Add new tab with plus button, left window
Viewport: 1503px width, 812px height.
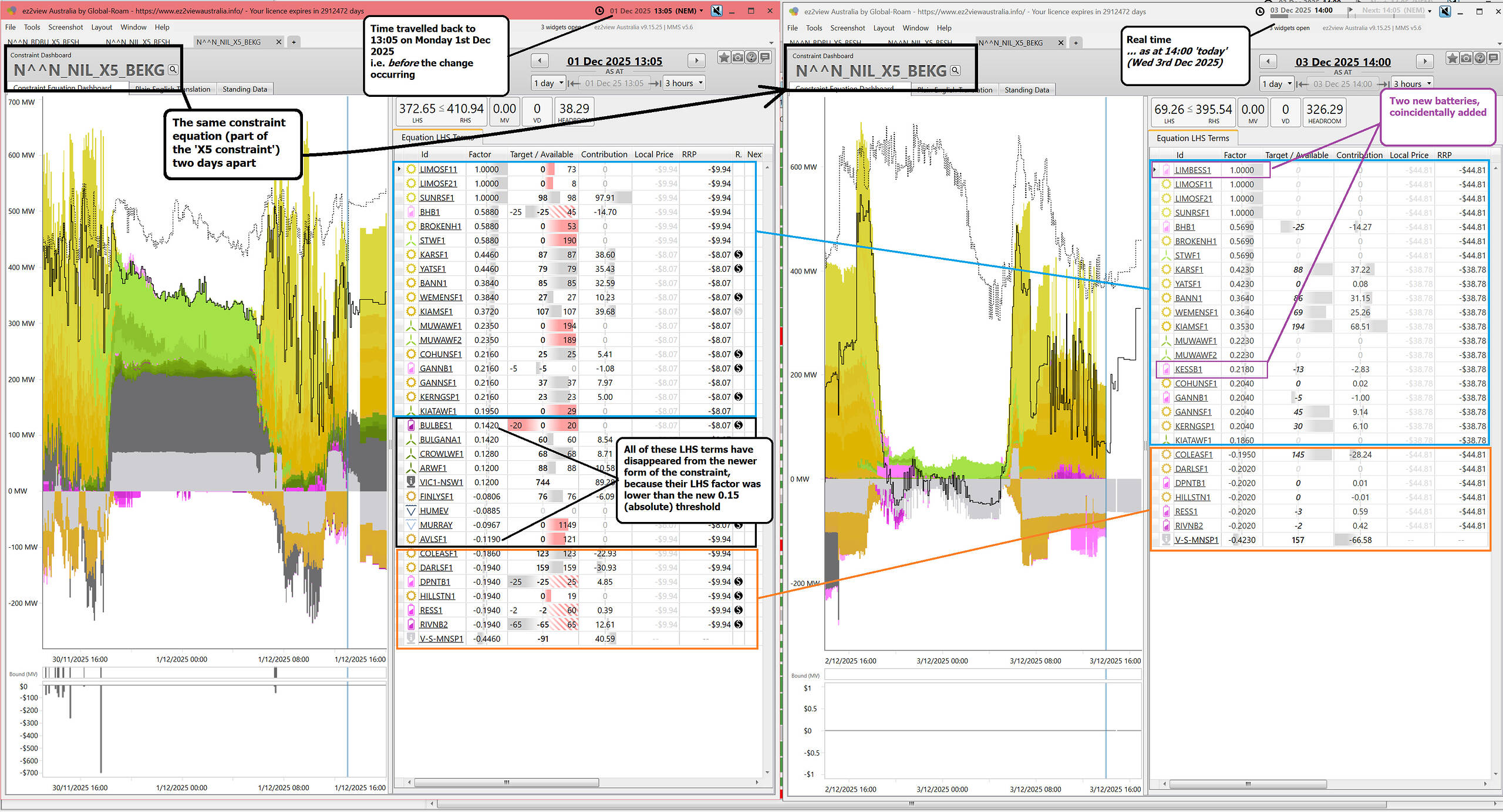[294, 42]
